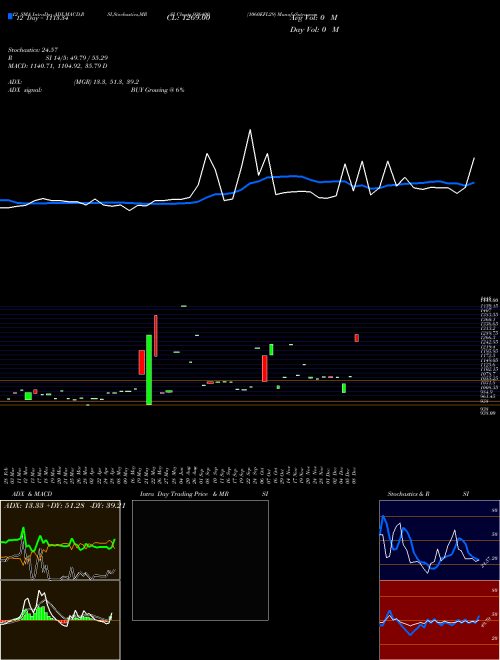The height and width of the screenshot is (660, 500).
Task: Select the "12 Day = 1113.34" SMA value
Action: point(41,18)
